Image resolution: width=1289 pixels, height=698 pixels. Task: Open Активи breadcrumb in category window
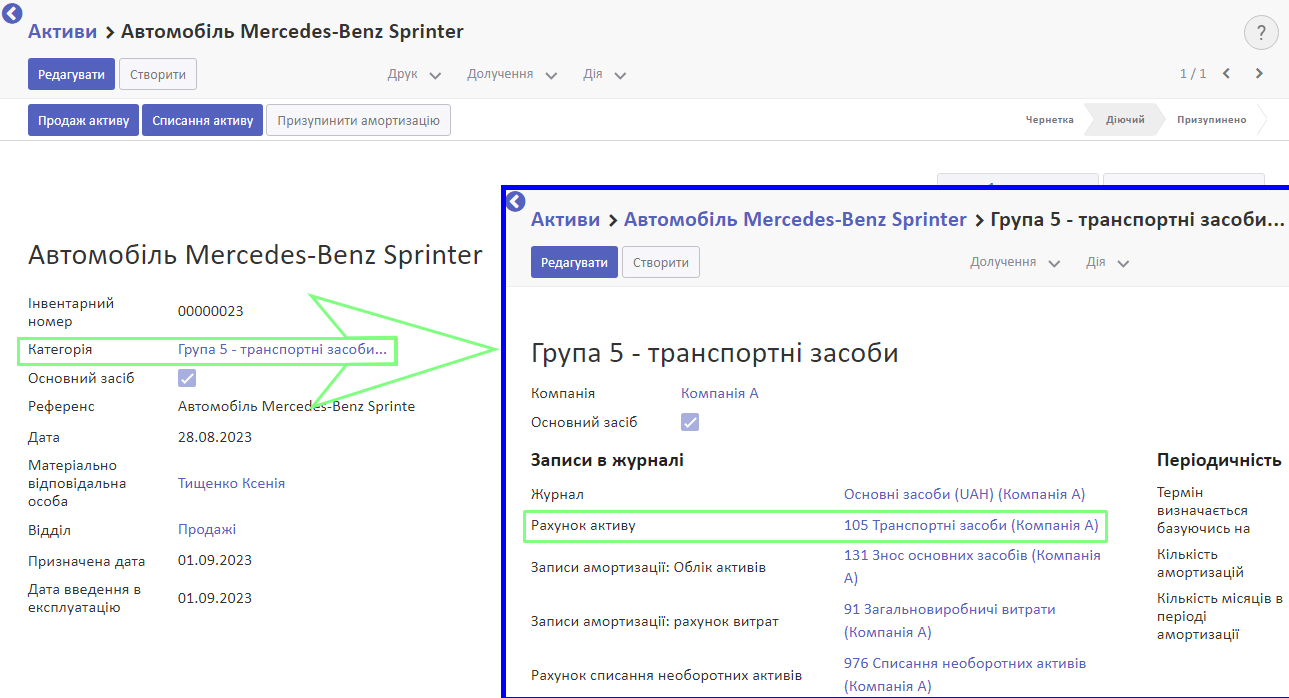pyautogui.click(x=565, y=219)
